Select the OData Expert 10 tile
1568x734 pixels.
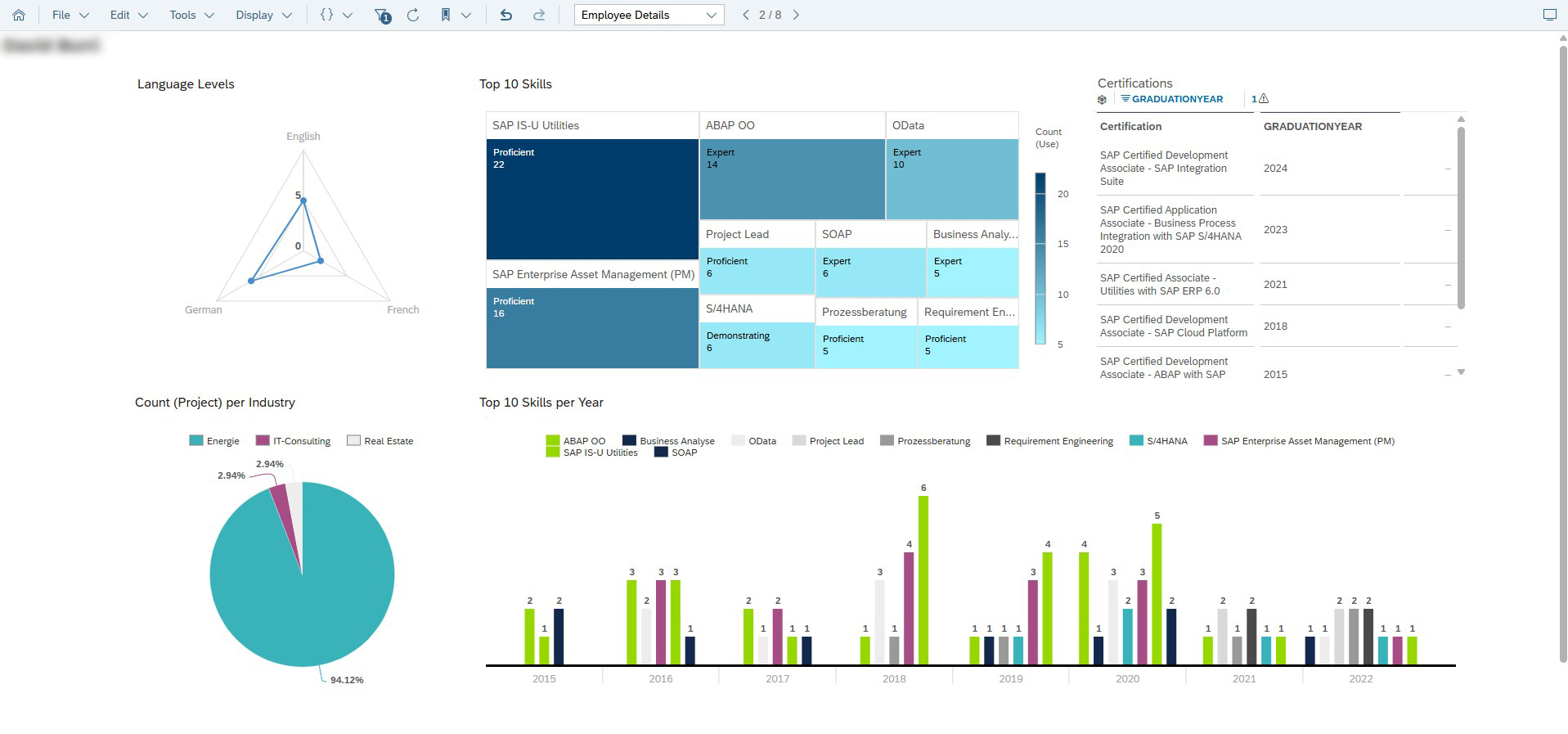pos(952,178)
